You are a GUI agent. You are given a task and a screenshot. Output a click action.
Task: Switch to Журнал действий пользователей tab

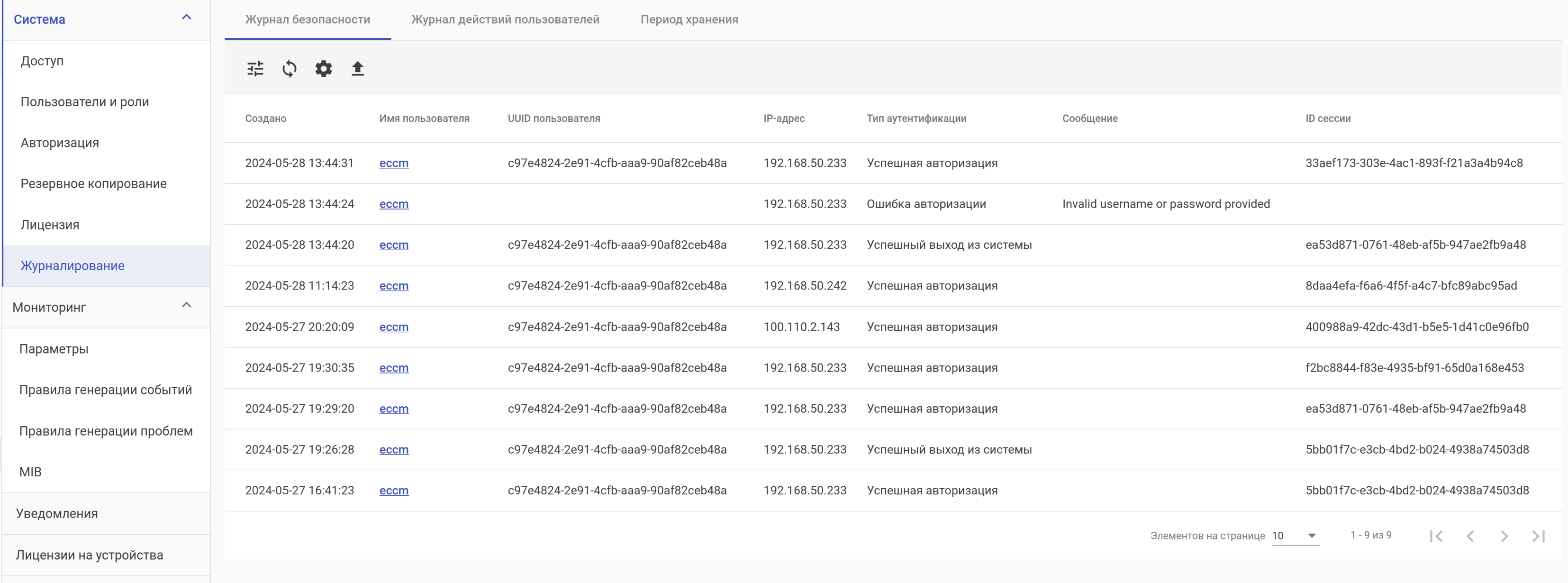pyautogui.click(x=505, y=19)
